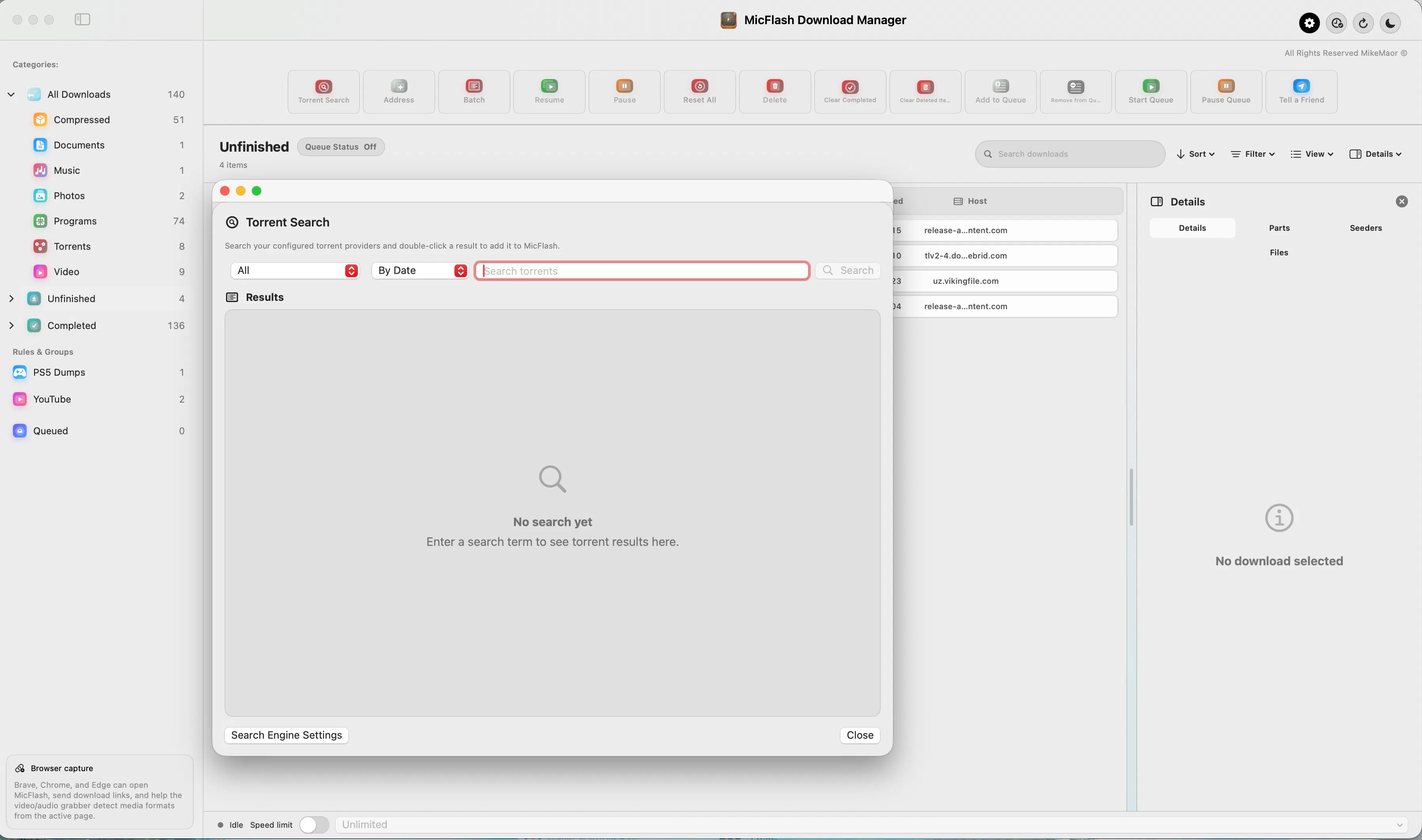Click the icon left of the refresh arrow

[1336, 23]
